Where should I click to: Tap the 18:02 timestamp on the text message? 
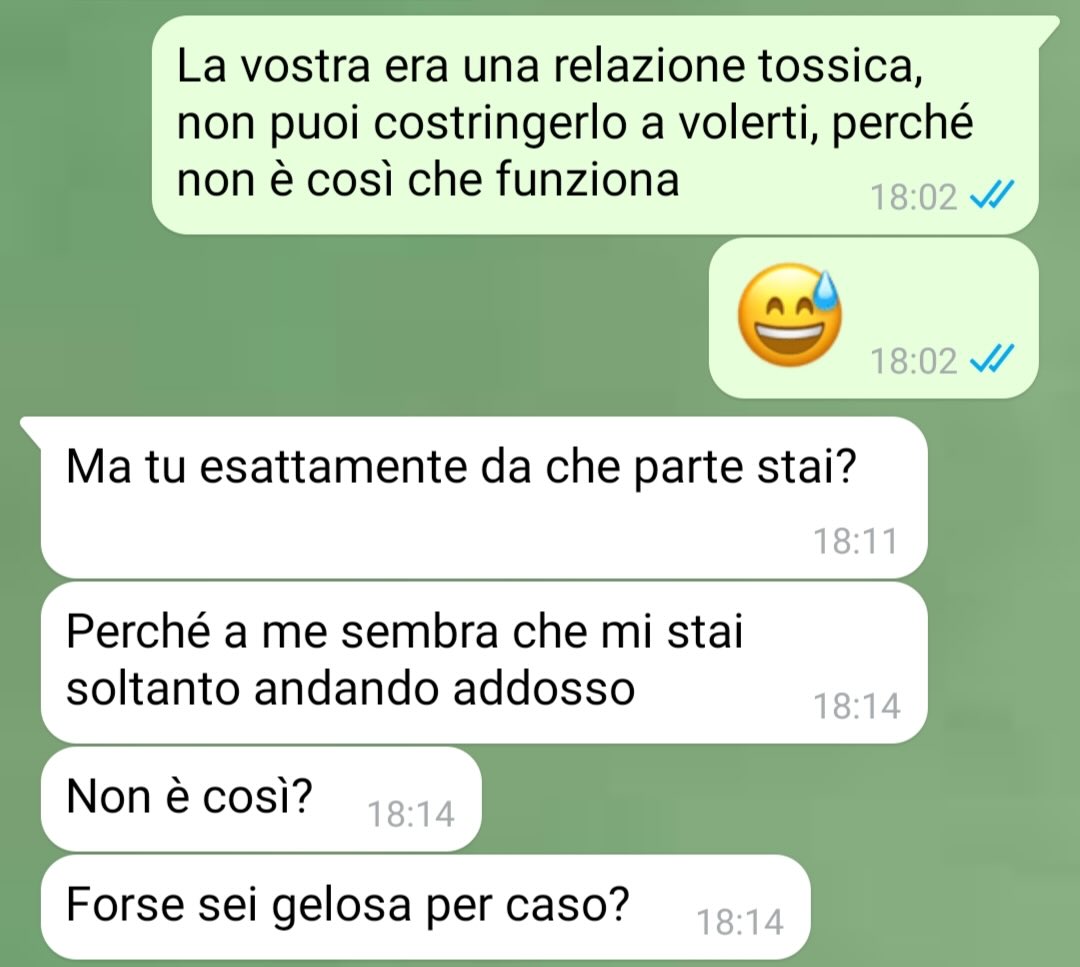point(913,197)
